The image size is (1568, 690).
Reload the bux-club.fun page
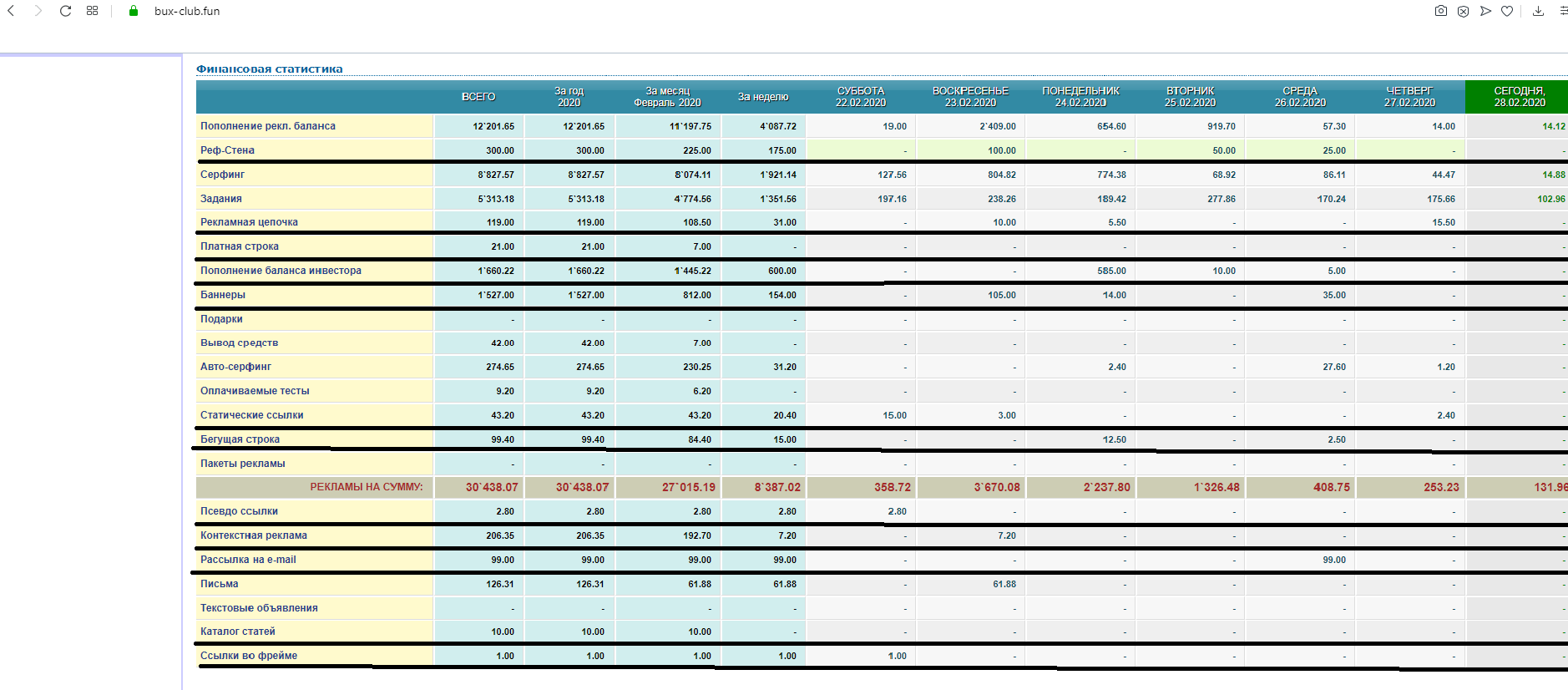pyautogui.click(x=65, y=11)
